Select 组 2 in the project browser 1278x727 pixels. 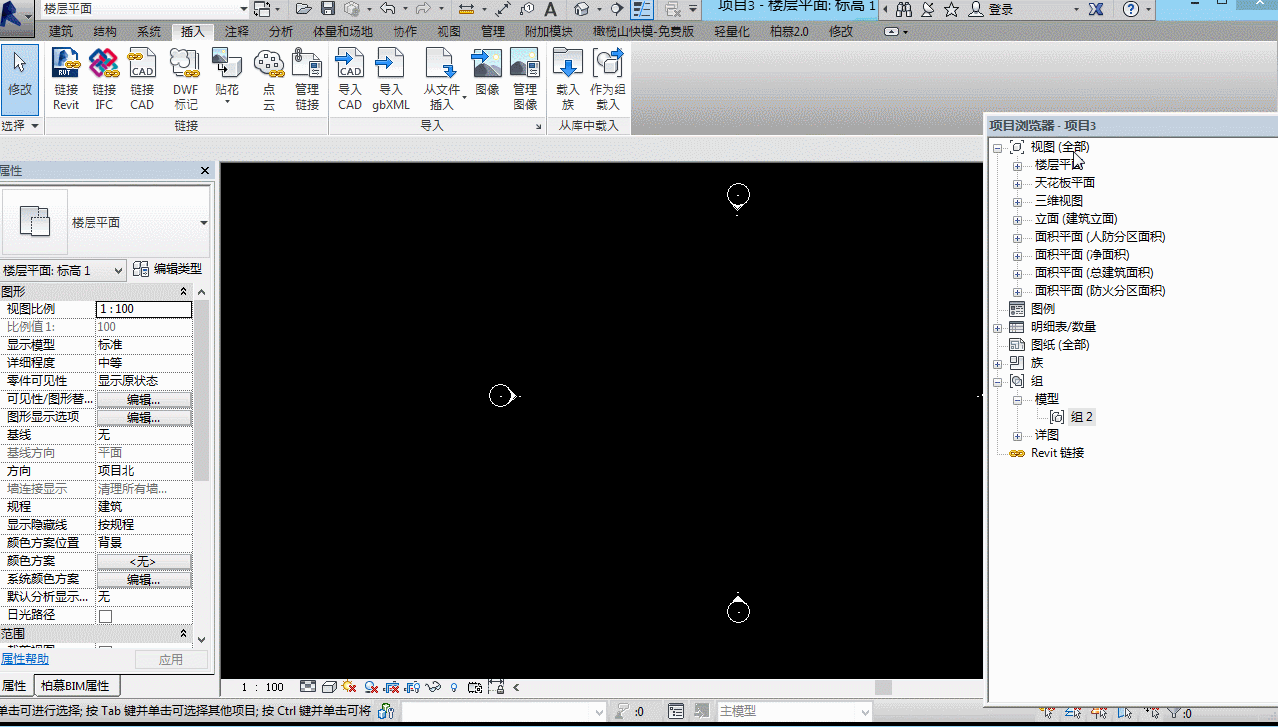tap(1082, 417)
